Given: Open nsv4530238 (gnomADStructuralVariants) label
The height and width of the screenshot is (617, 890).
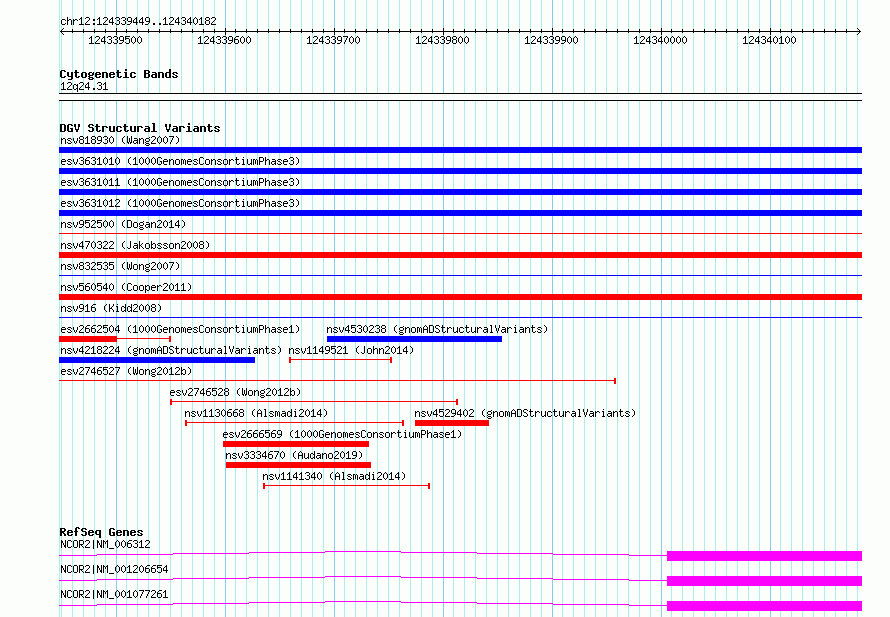Looking at the screenshot, I should (437, 329).
